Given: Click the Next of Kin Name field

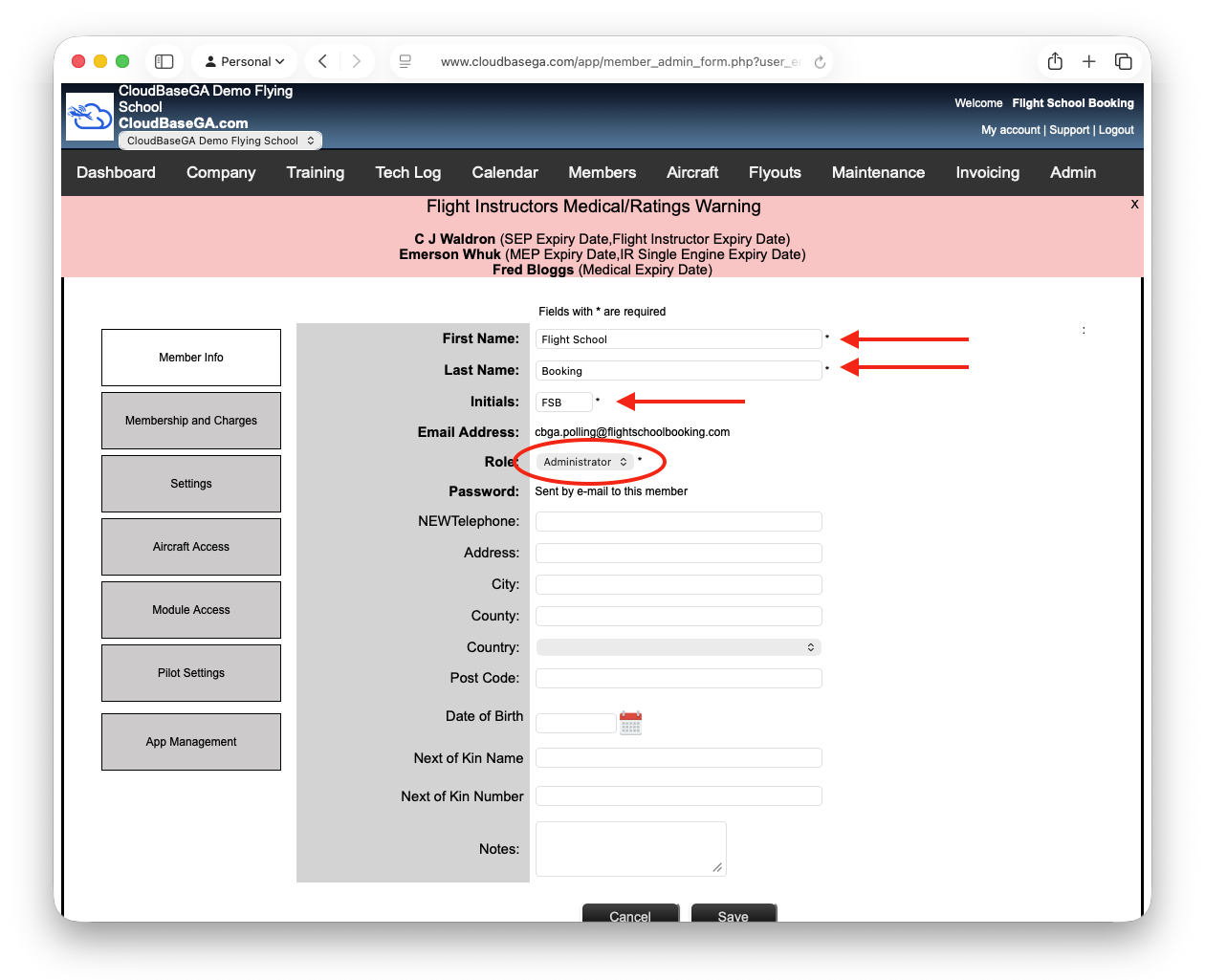Looking at the screenshot, I should (679, 758).
